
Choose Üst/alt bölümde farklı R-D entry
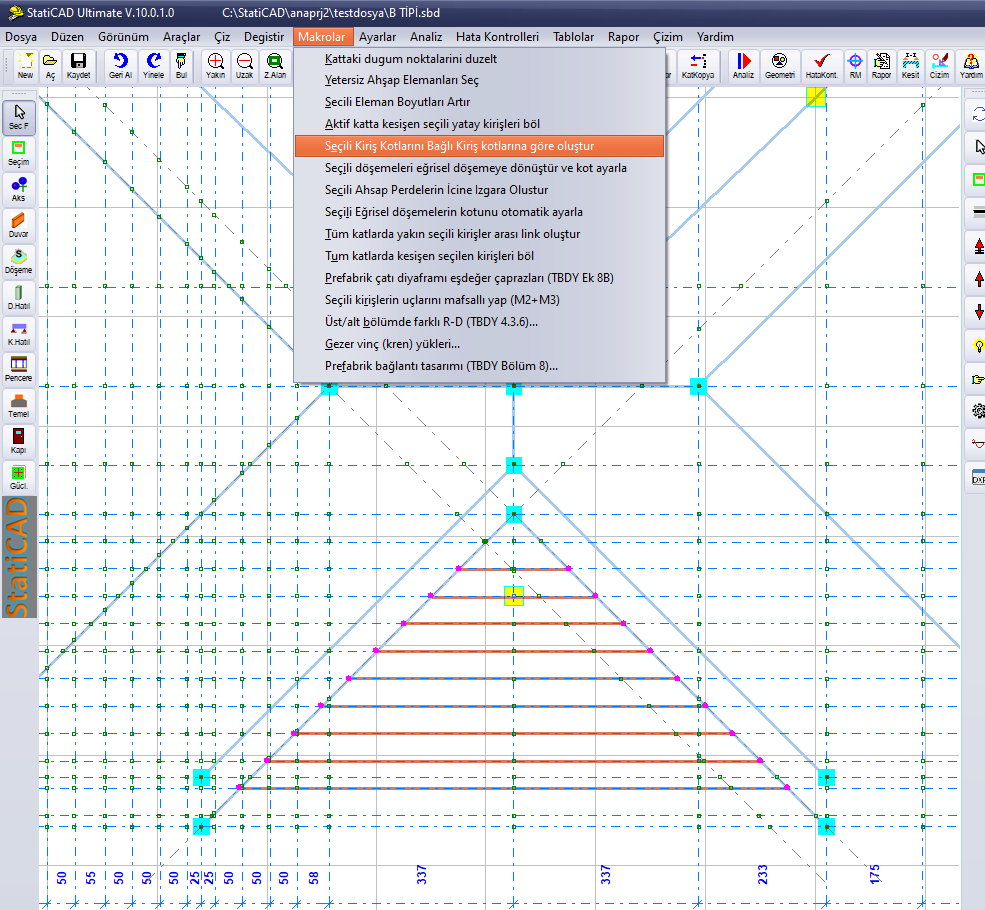click(x=479, y=322)
